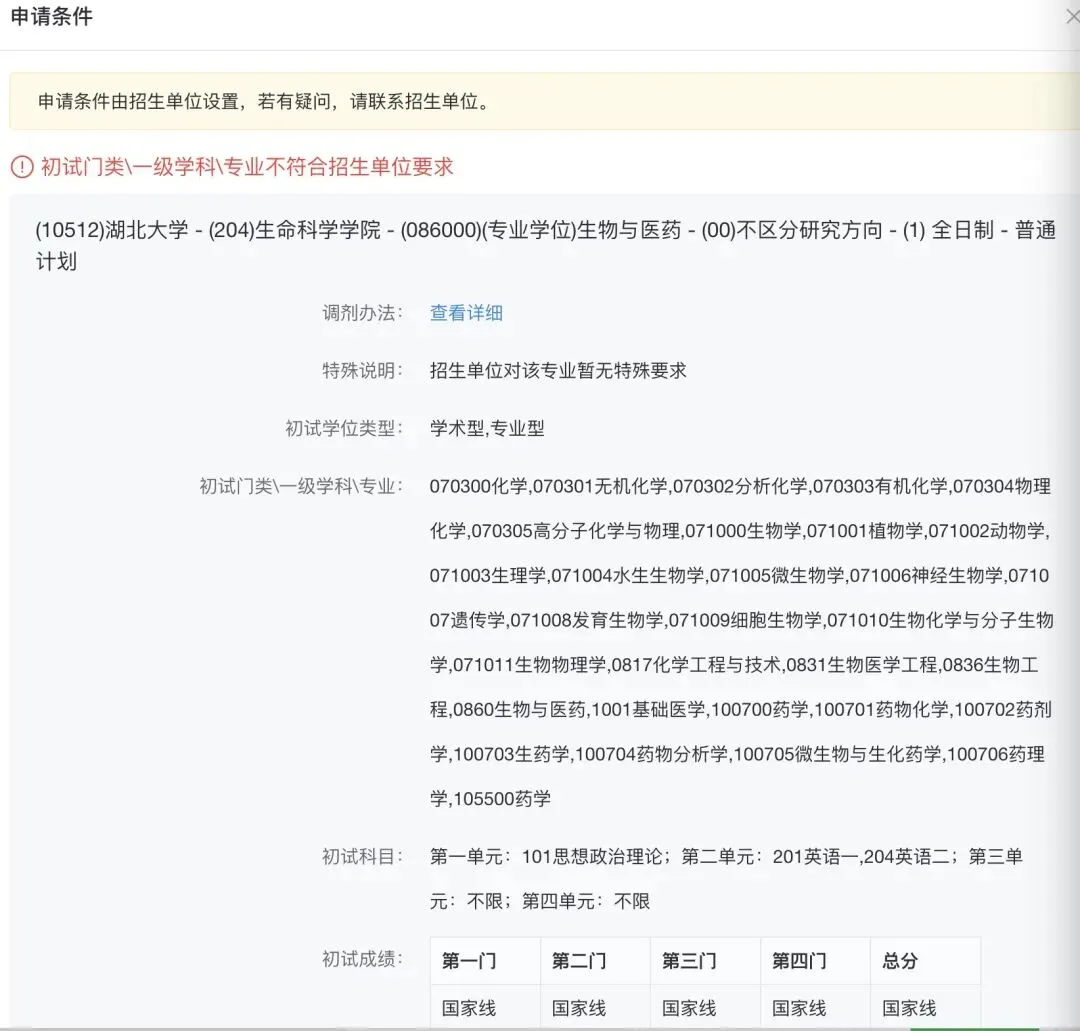The image size is (1080, 1031).
Task: Click the 总分 table header
Action: [926, 961]
